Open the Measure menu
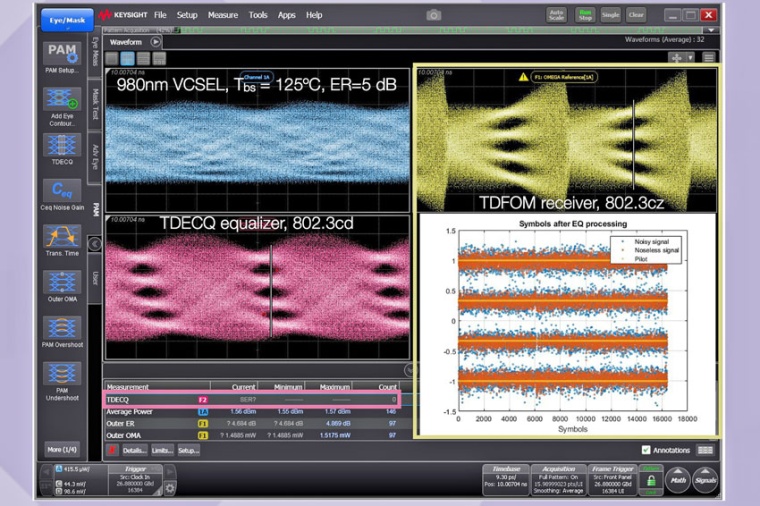This screenshot has width=760, height=506. [x=223, y=15]
